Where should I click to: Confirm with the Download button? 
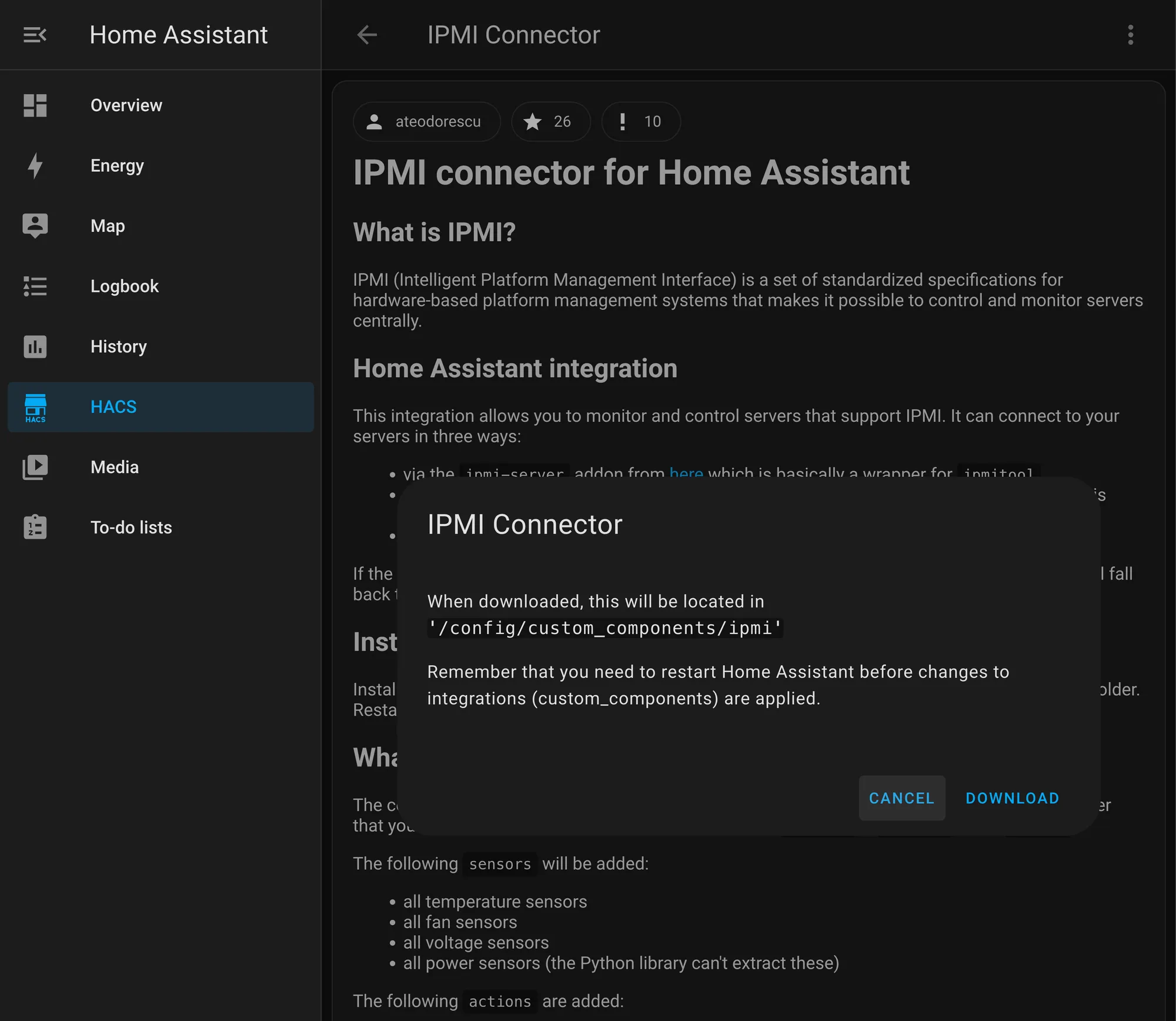tap(1012, 798)
